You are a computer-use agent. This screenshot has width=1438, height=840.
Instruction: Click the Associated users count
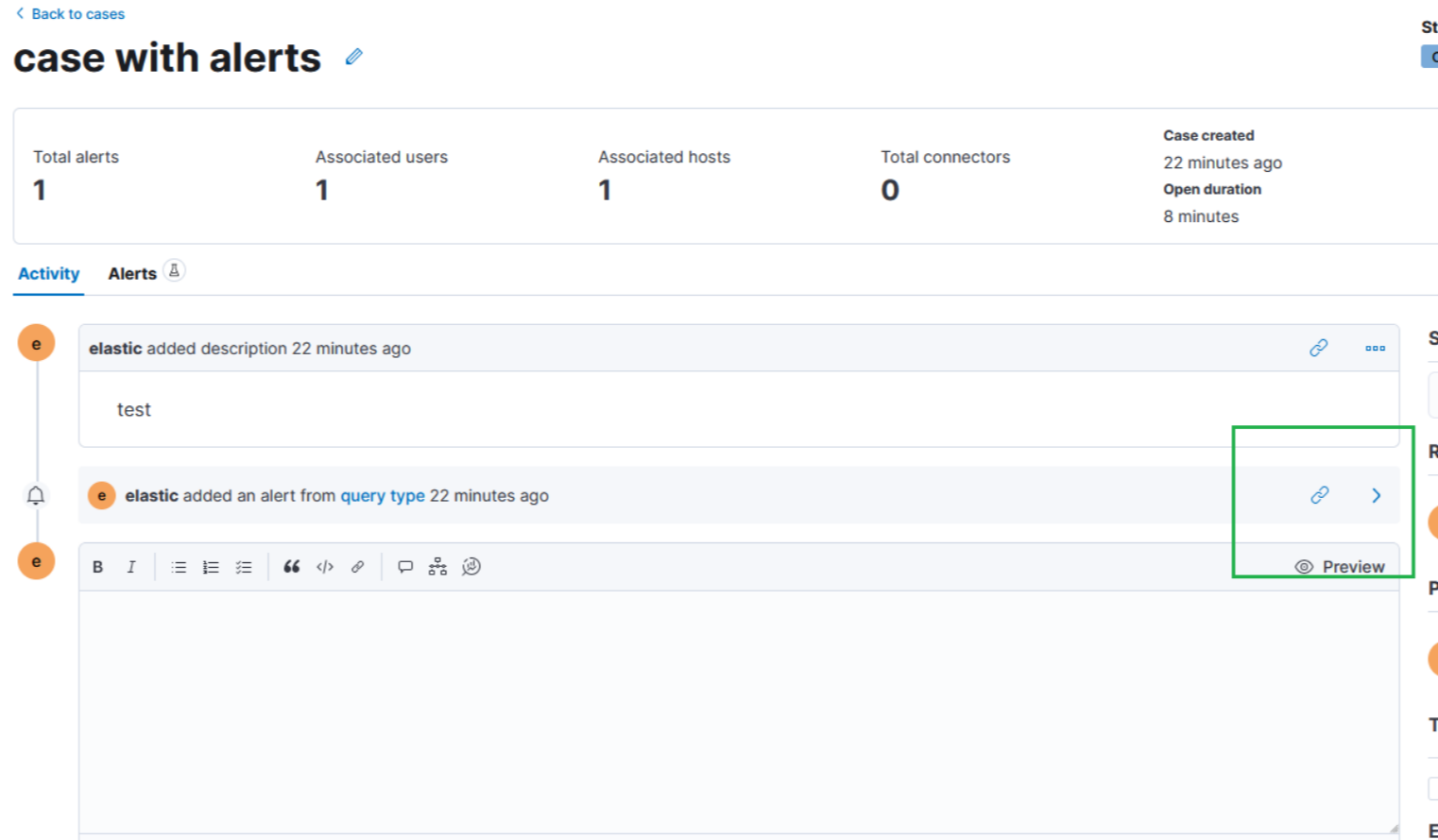[322, 191]
